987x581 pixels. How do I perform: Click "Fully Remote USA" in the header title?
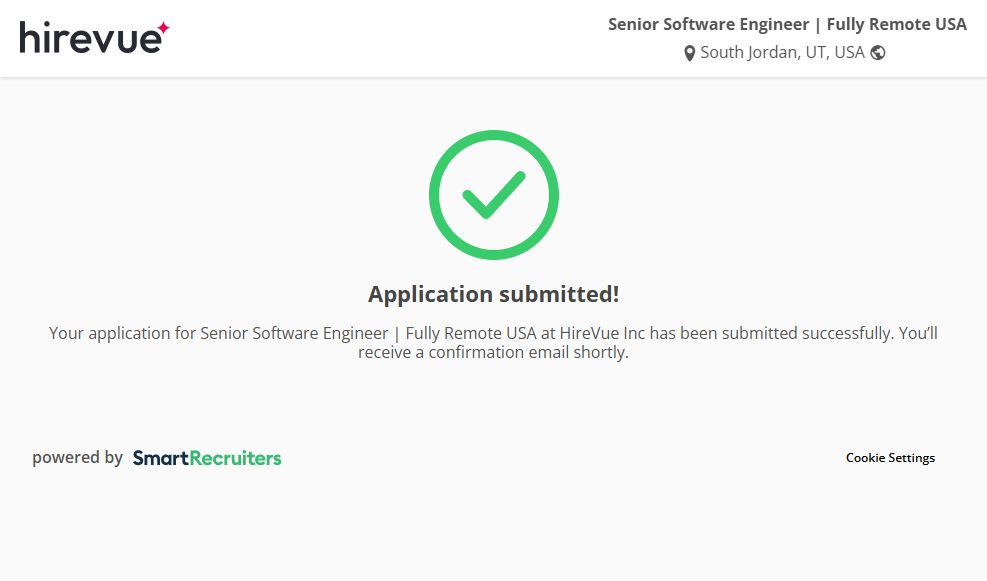[x=896, y=25]
